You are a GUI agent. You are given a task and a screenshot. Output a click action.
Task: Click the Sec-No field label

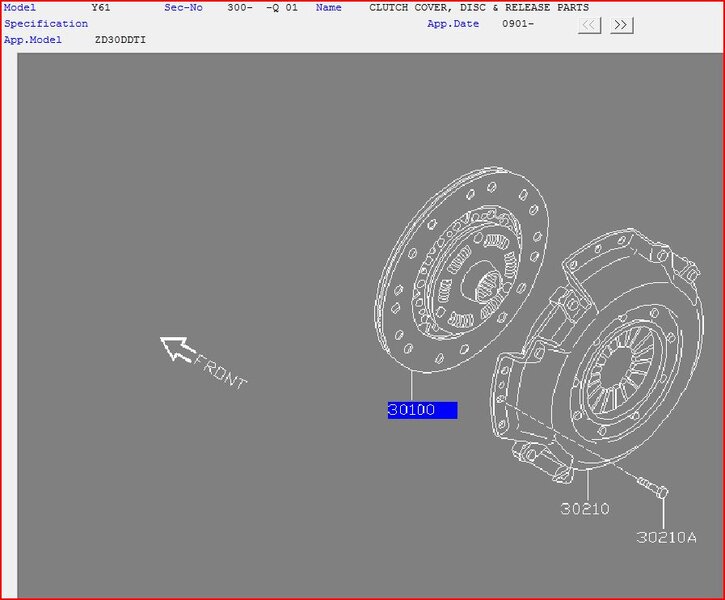pyautogui.click(x=183, y=8)
